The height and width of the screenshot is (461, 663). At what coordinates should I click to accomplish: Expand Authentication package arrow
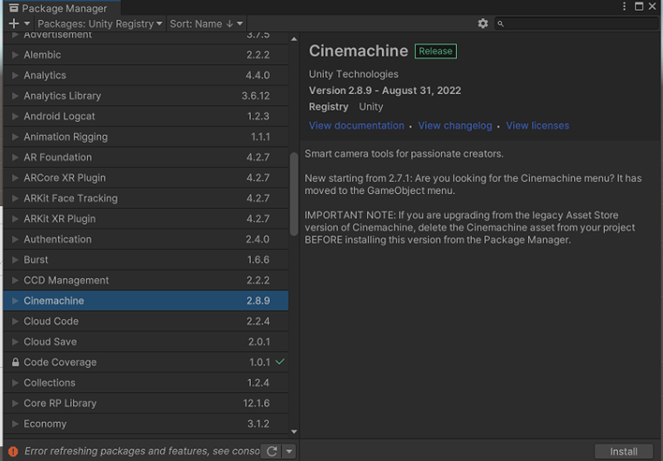(15, 239)
